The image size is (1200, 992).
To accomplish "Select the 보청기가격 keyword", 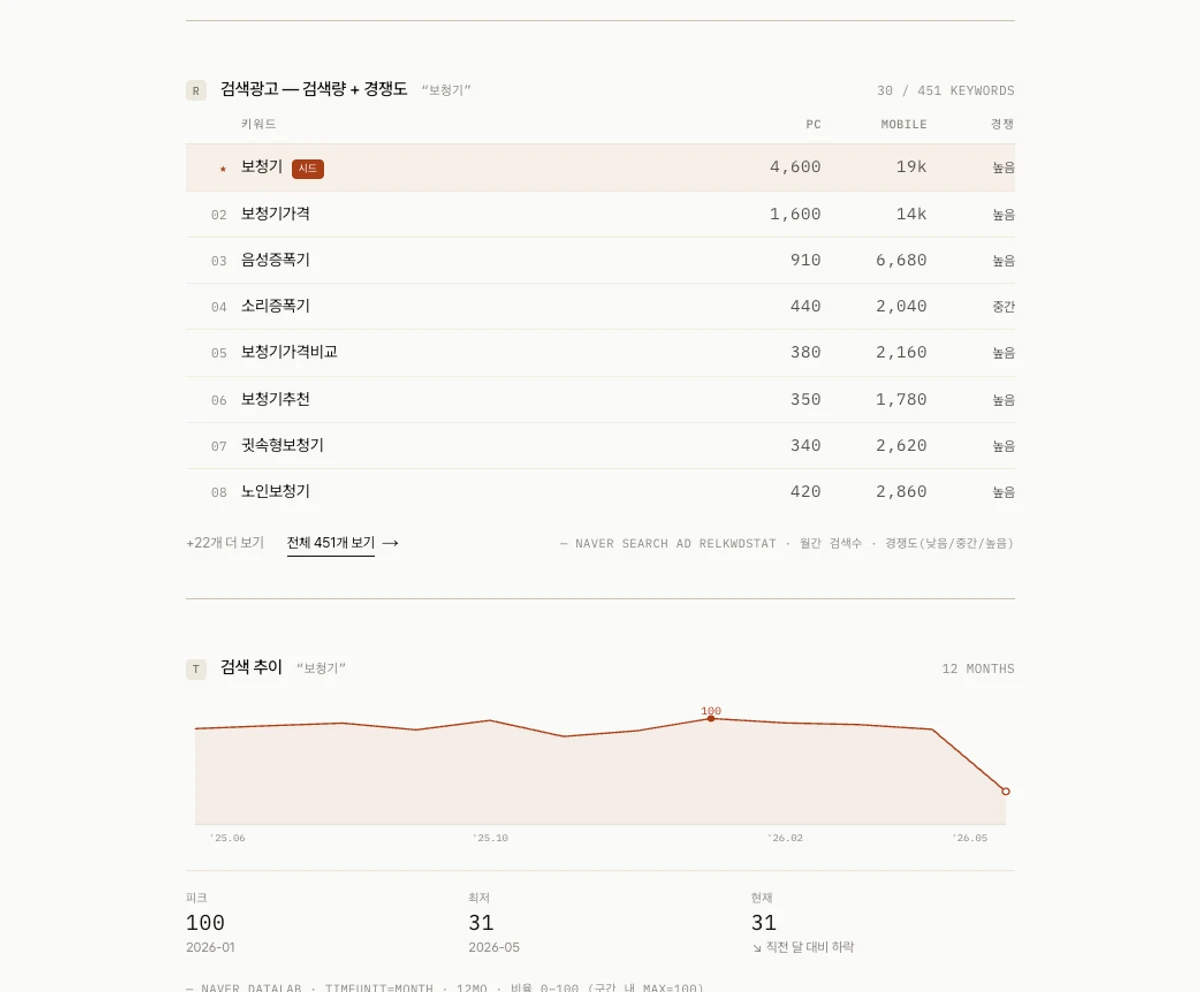I will (x=275, y=214).
